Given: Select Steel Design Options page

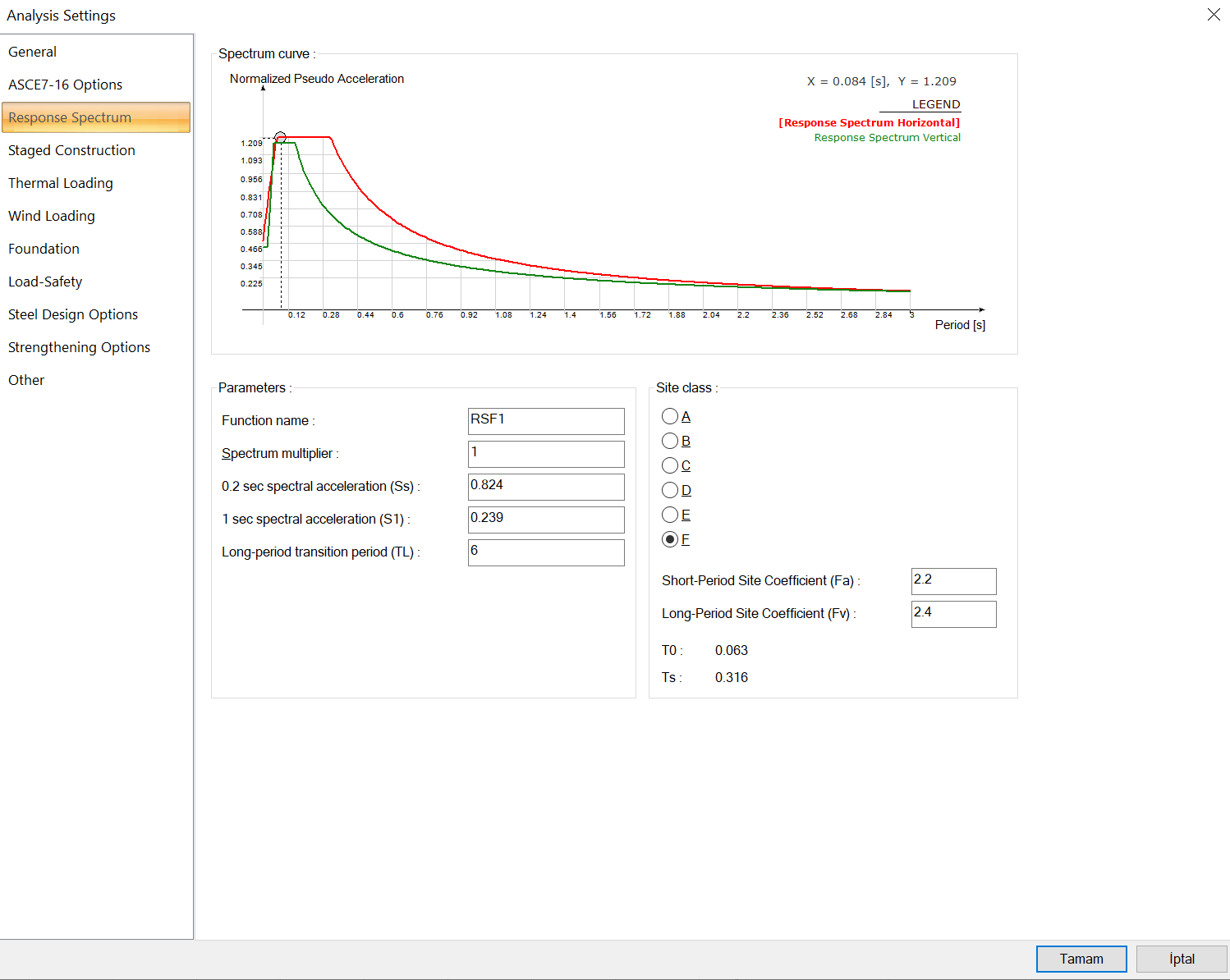Looking at the screenshot, I should click(73, 314).
